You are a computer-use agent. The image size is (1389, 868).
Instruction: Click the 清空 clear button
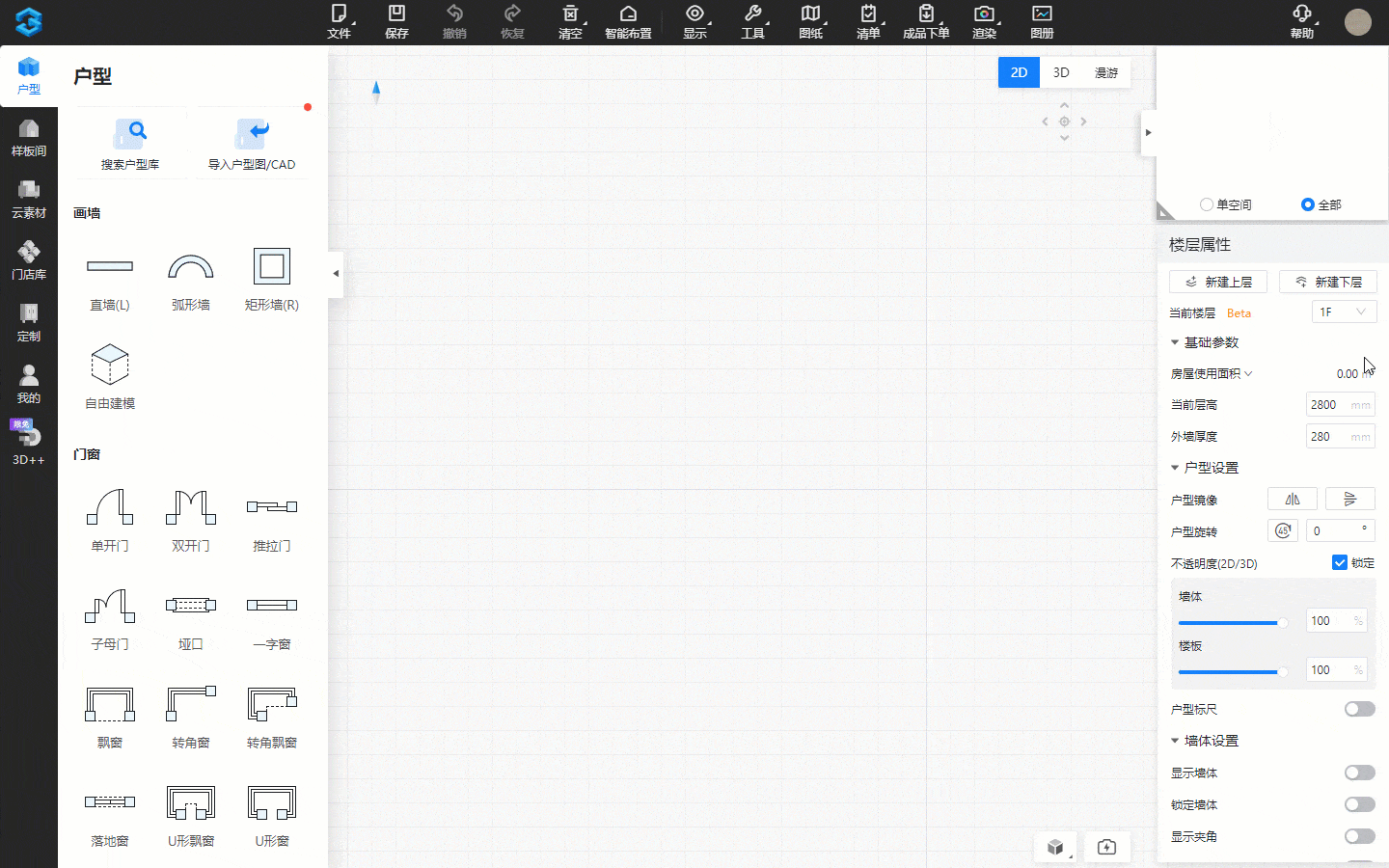tap(571, 21)
